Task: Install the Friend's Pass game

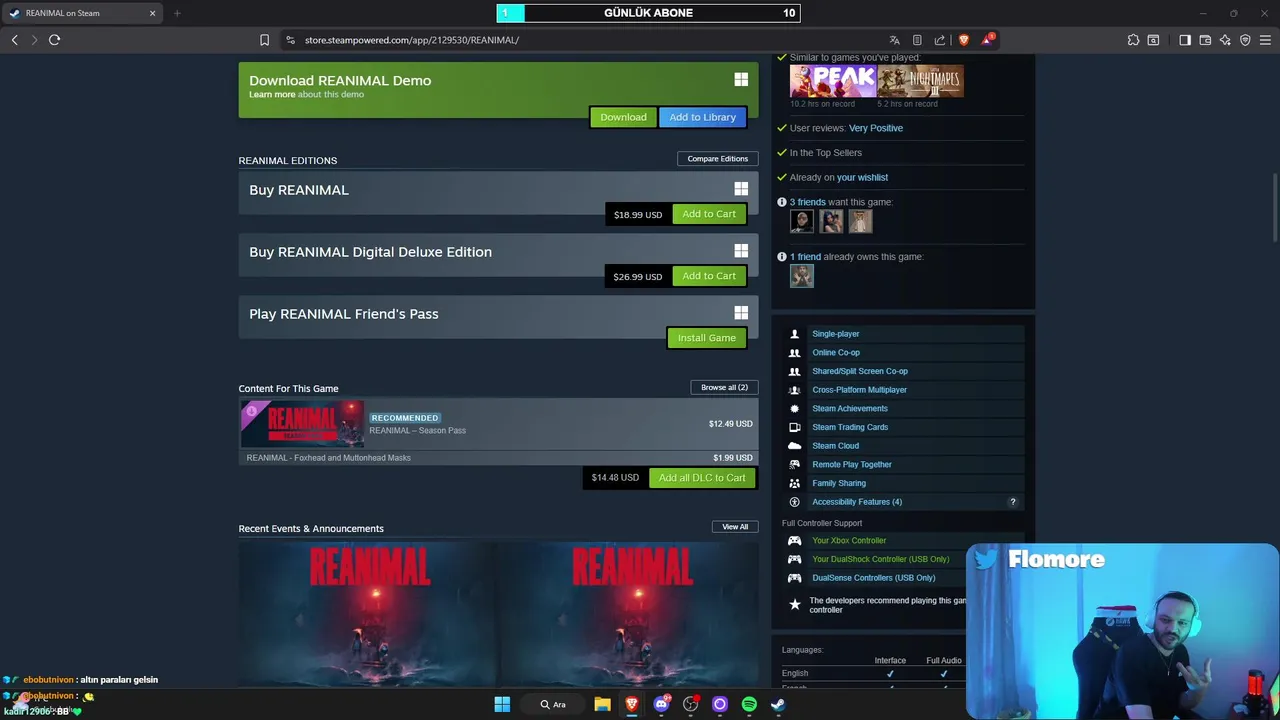Action: (x=706, y=338)
